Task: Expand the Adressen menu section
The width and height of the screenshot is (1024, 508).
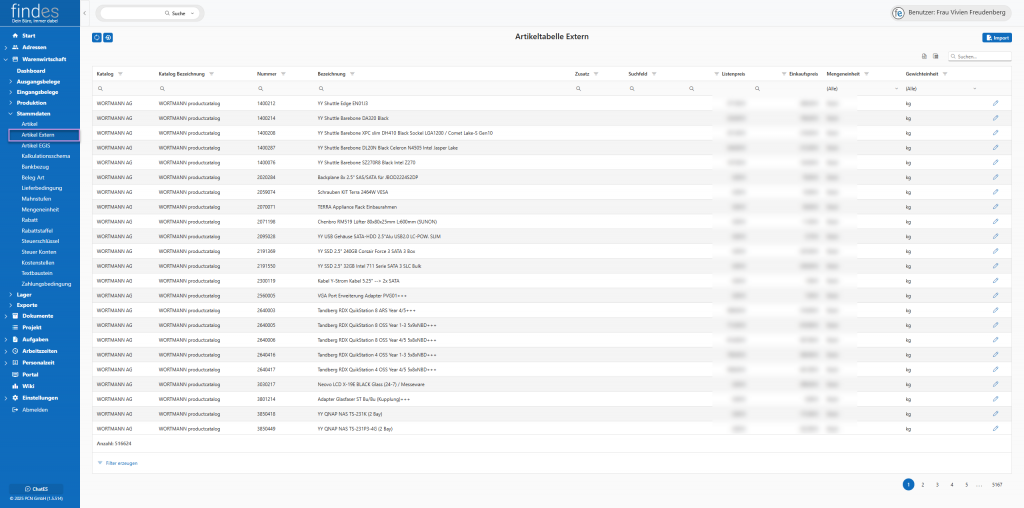Action: (x=5, y=47)
